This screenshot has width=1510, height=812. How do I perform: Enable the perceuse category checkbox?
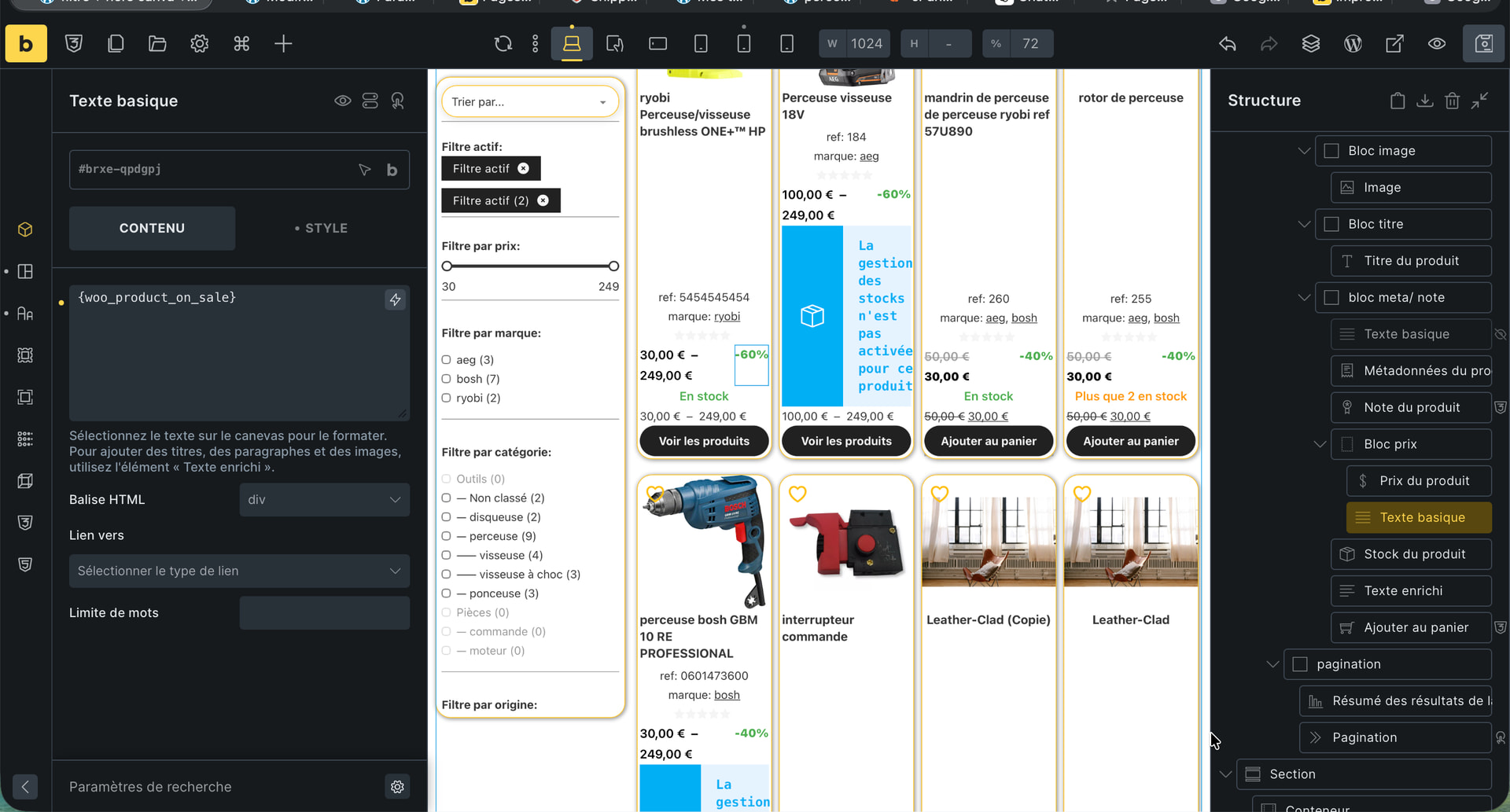[x=447, y=536]
